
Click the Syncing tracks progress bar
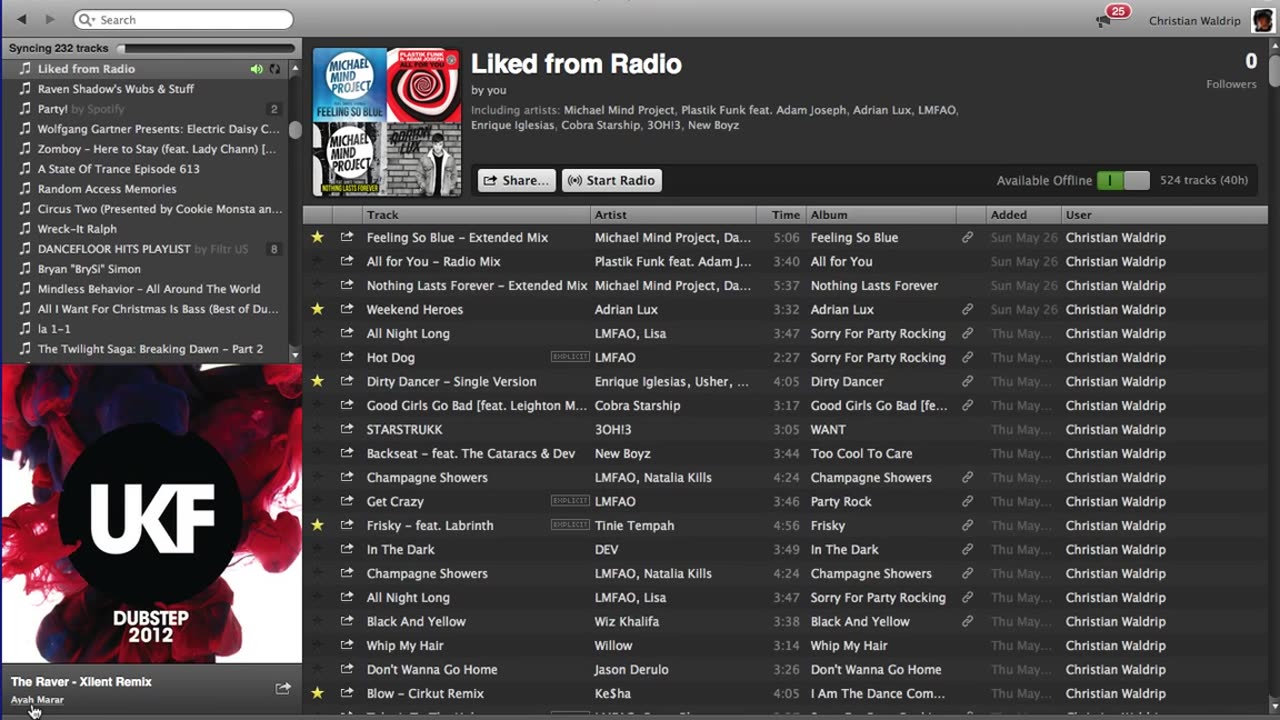coord(206,48)
